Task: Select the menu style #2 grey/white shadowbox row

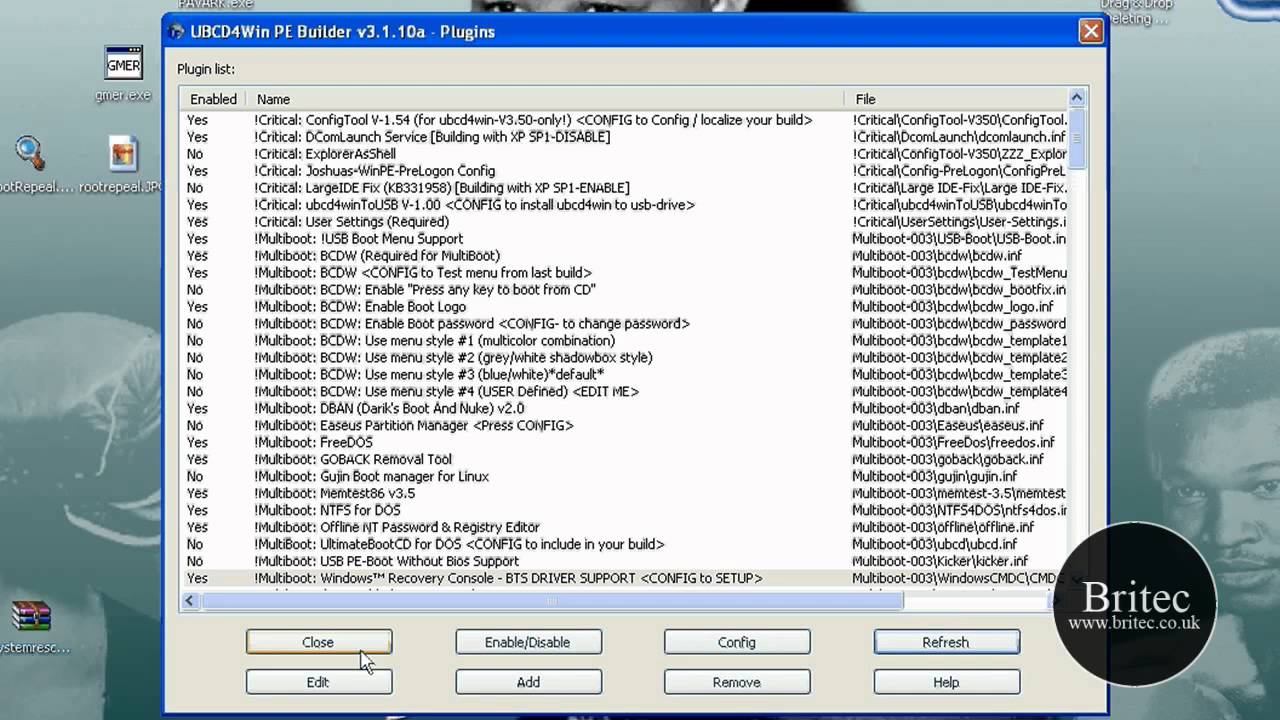Action: (624, 358)
